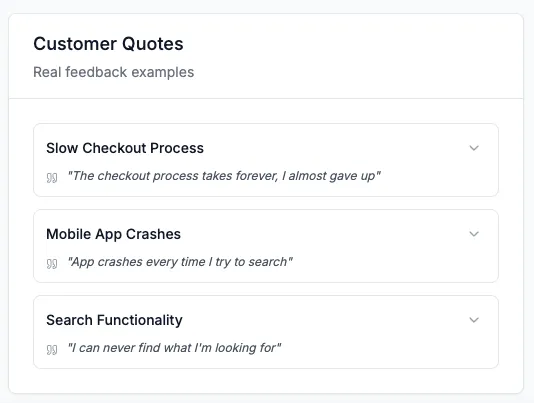Expand the Search Functionality chevron
This screenshot has height=403, width=534.
[x=474, y=320]
